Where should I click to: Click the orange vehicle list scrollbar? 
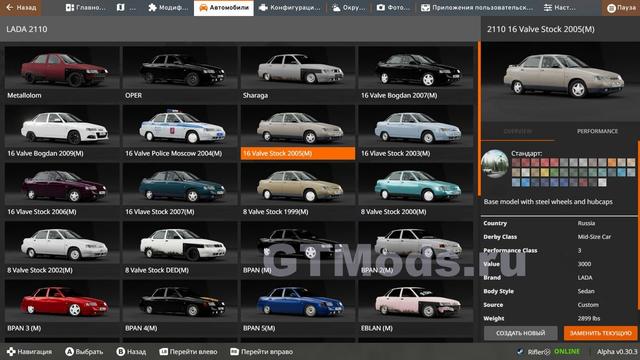click(479, 118)
